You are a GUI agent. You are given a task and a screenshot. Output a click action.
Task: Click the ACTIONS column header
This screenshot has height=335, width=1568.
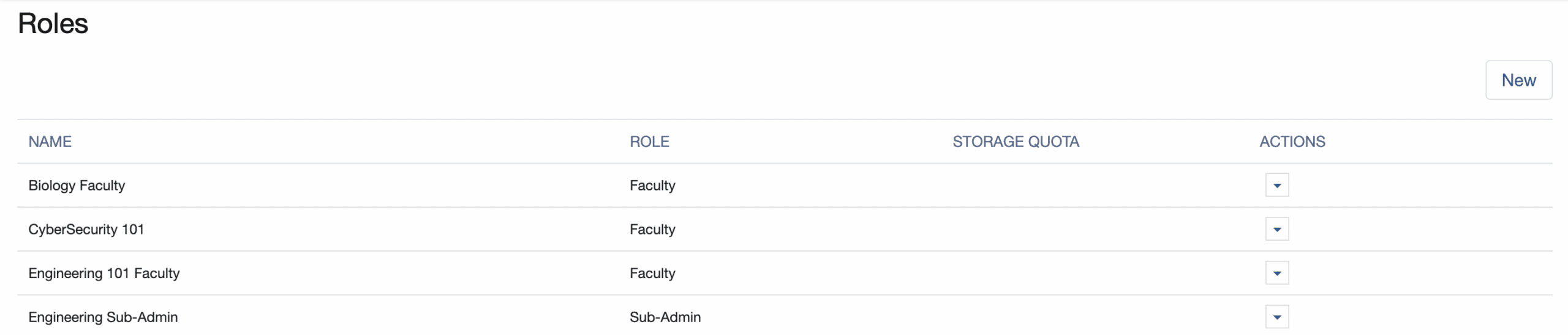click(x=1292, y=142)
